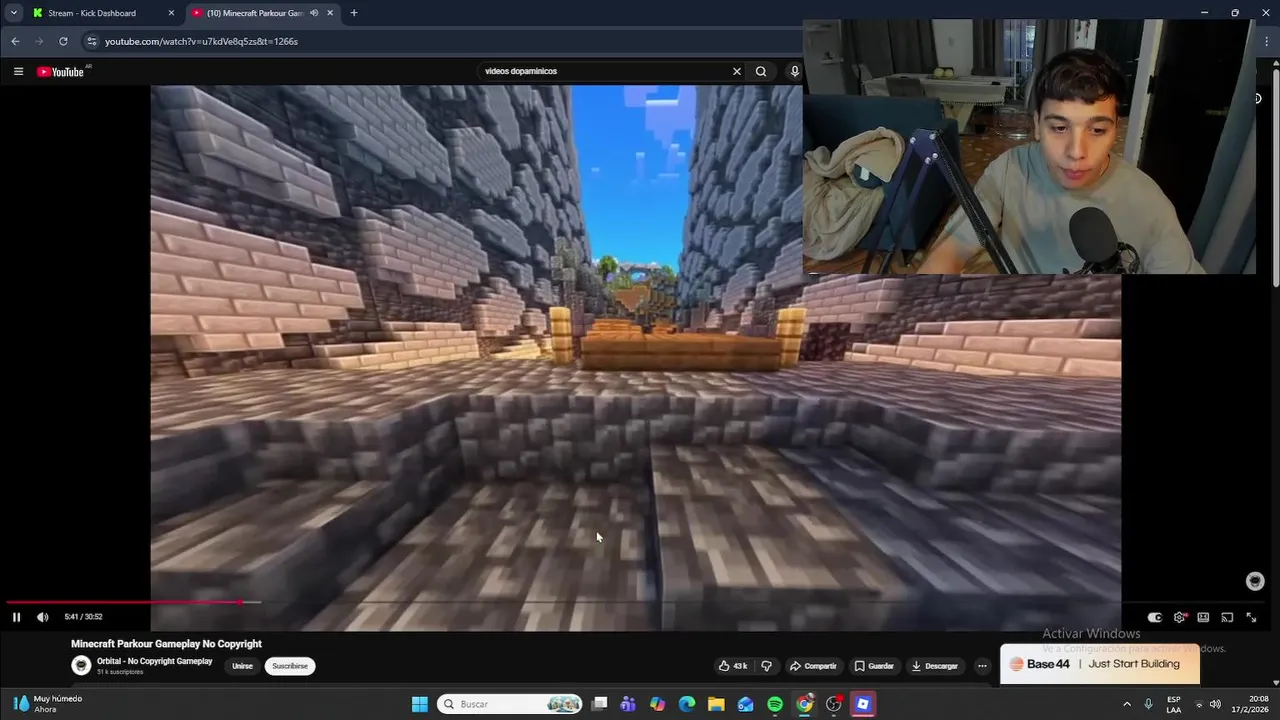Click the Compartir share button

click(x=813, y=666)
